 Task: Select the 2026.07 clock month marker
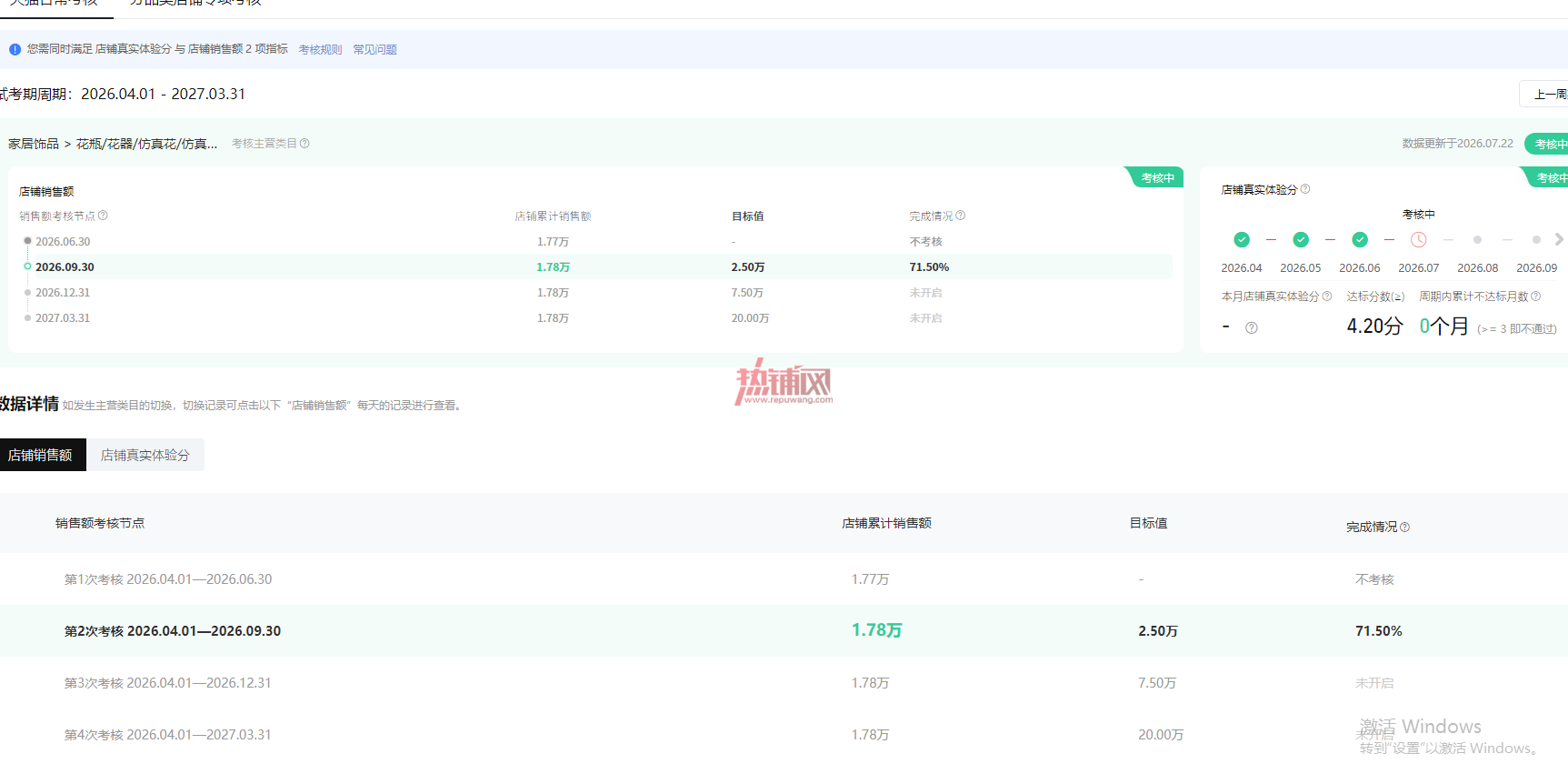[x=1419, y=240]
